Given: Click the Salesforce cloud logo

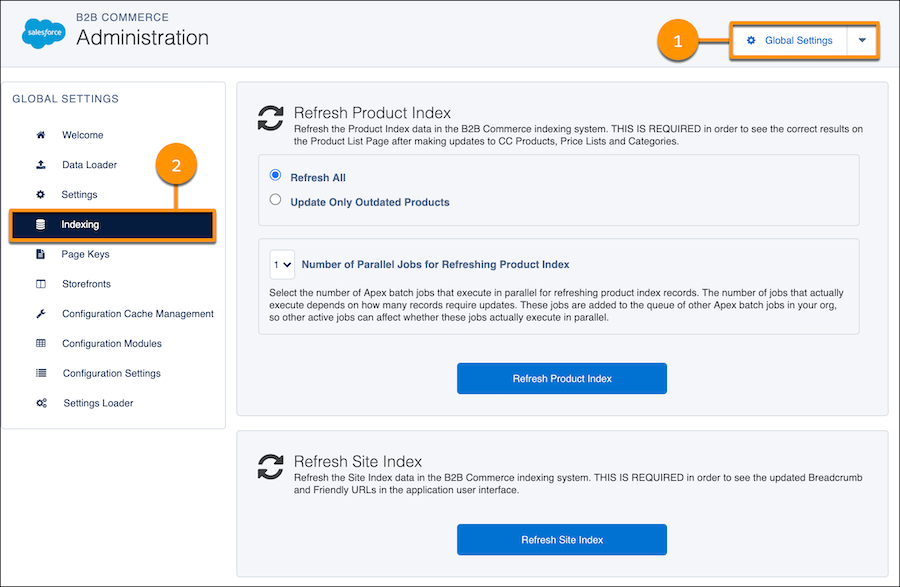Looking at the screenshot, I should (44, 33).
